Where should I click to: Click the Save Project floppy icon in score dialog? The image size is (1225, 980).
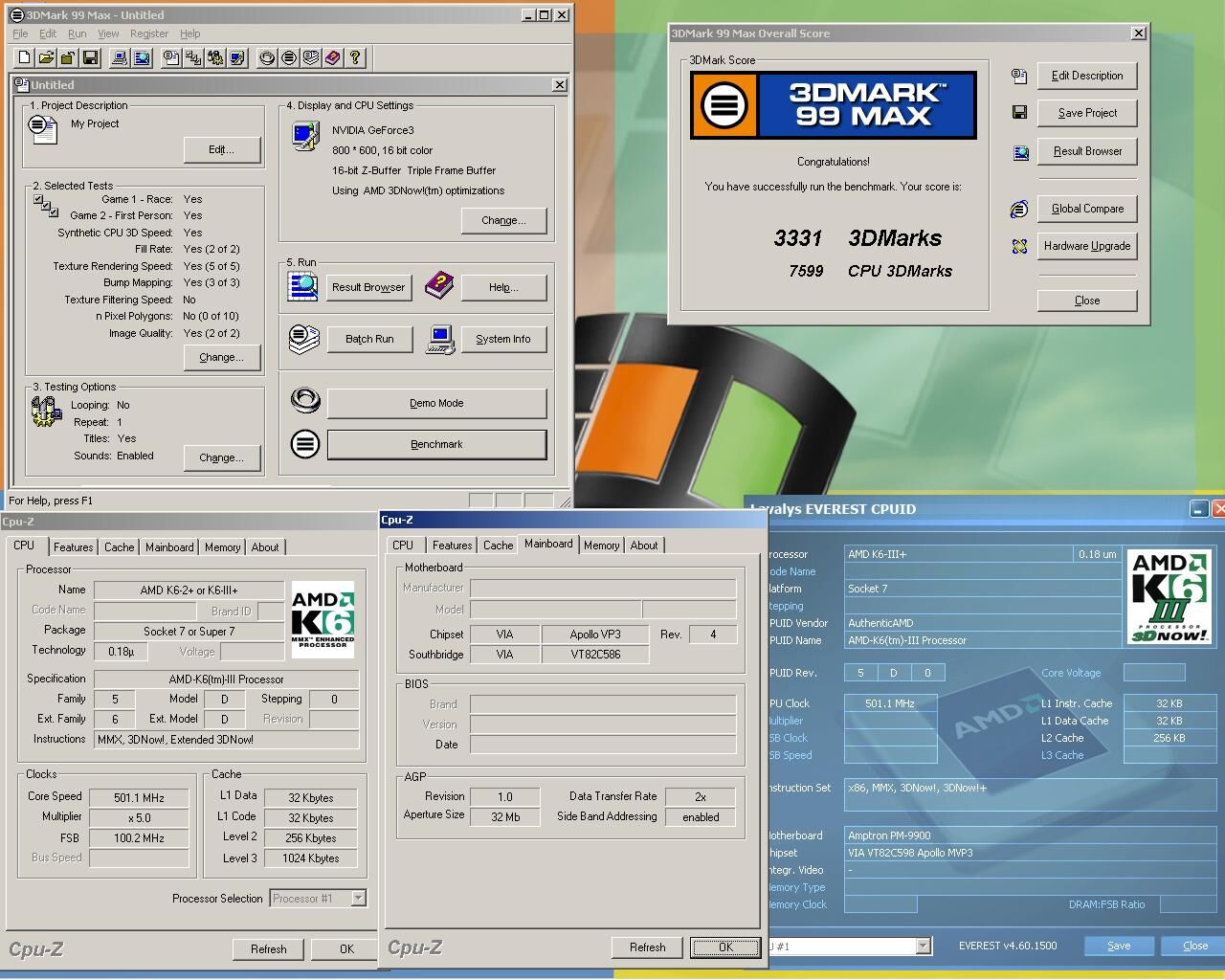[1019, 113]
